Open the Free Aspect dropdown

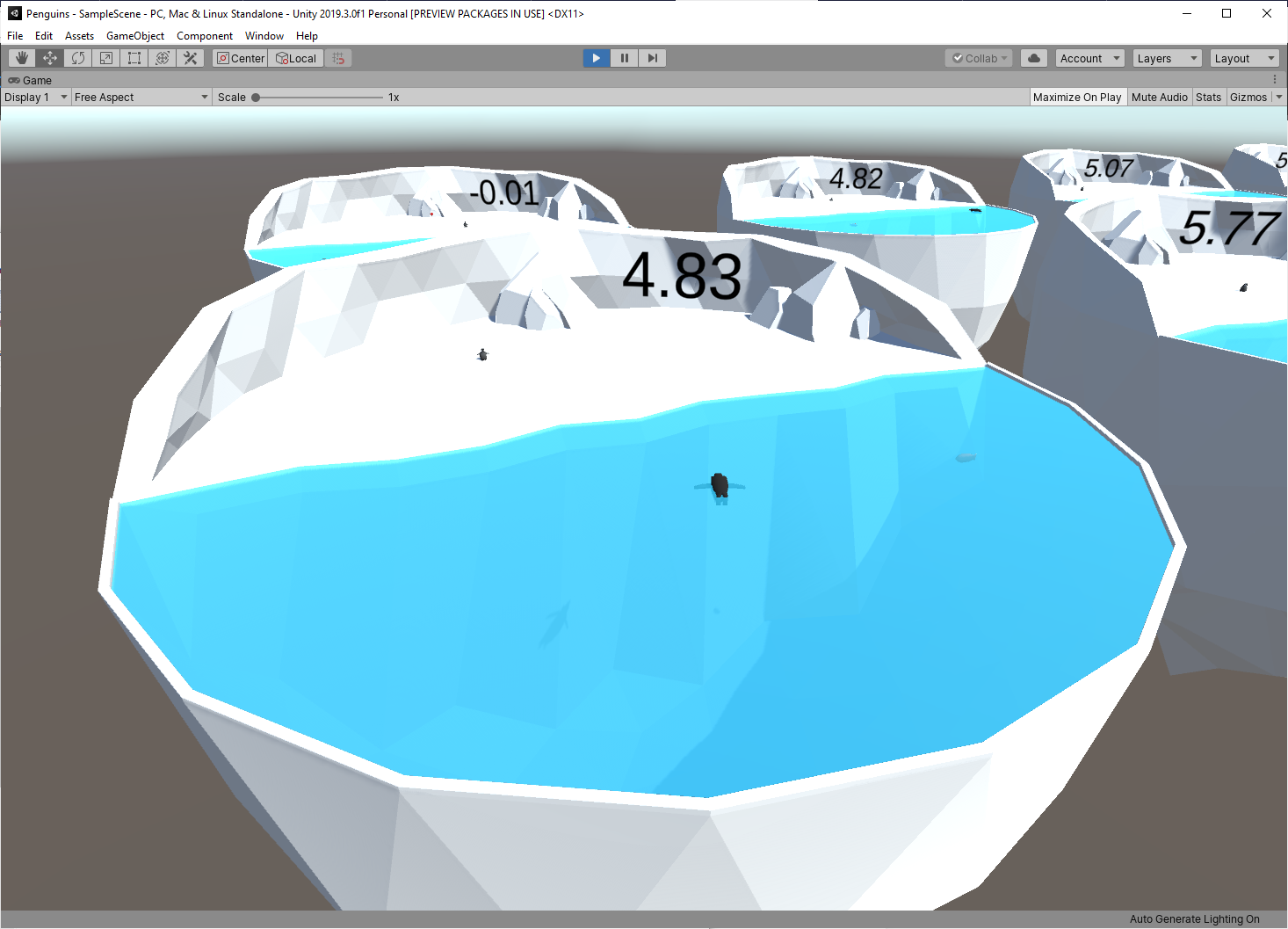tap(139, 97)
